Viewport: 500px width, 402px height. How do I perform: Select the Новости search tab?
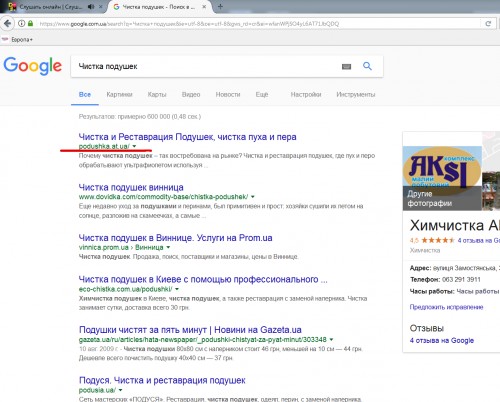228,95
